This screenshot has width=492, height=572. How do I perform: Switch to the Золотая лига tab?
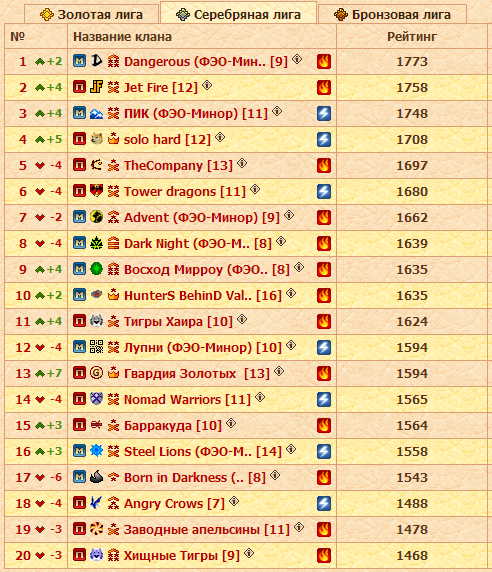(91, 15)
